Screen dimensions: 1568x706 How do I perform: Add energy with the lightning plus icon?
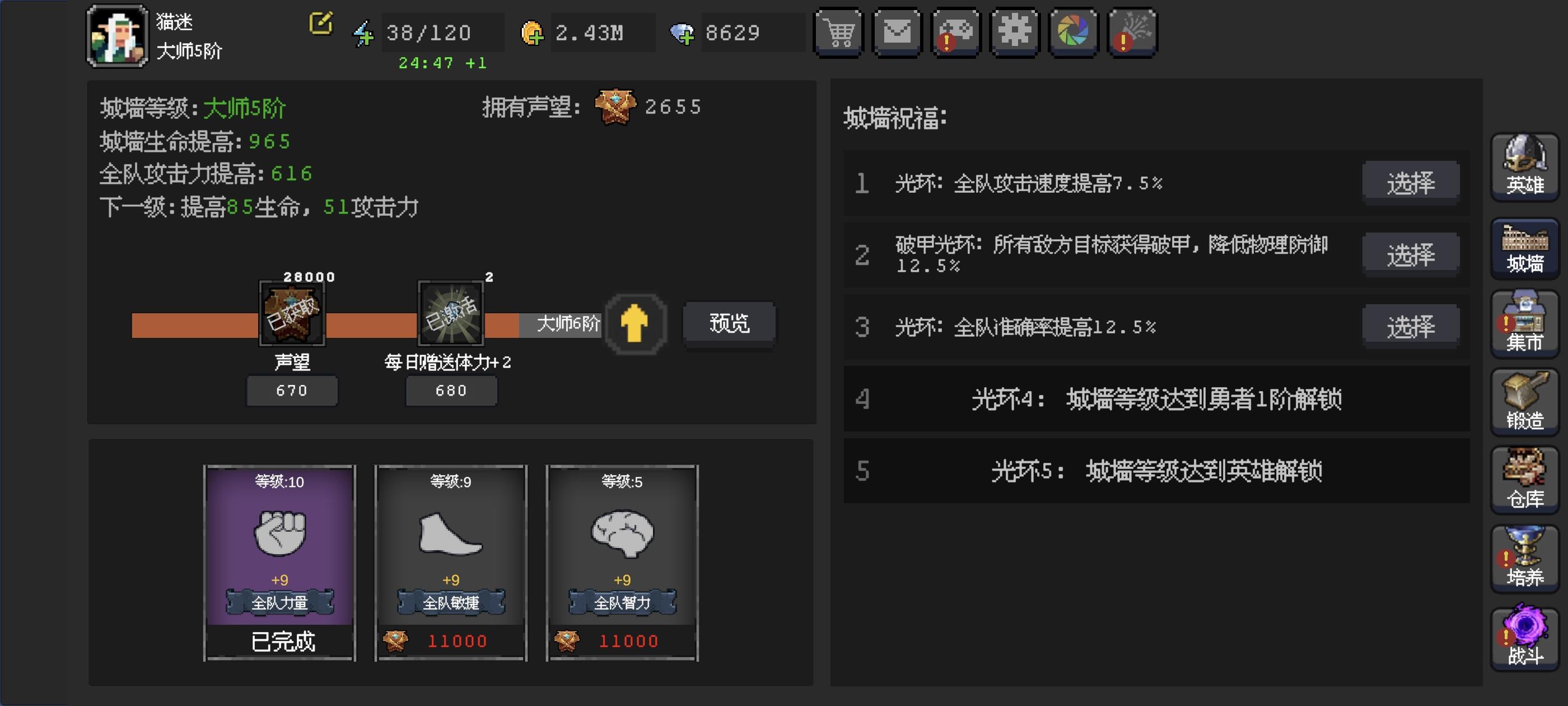(x=363, y=34)
